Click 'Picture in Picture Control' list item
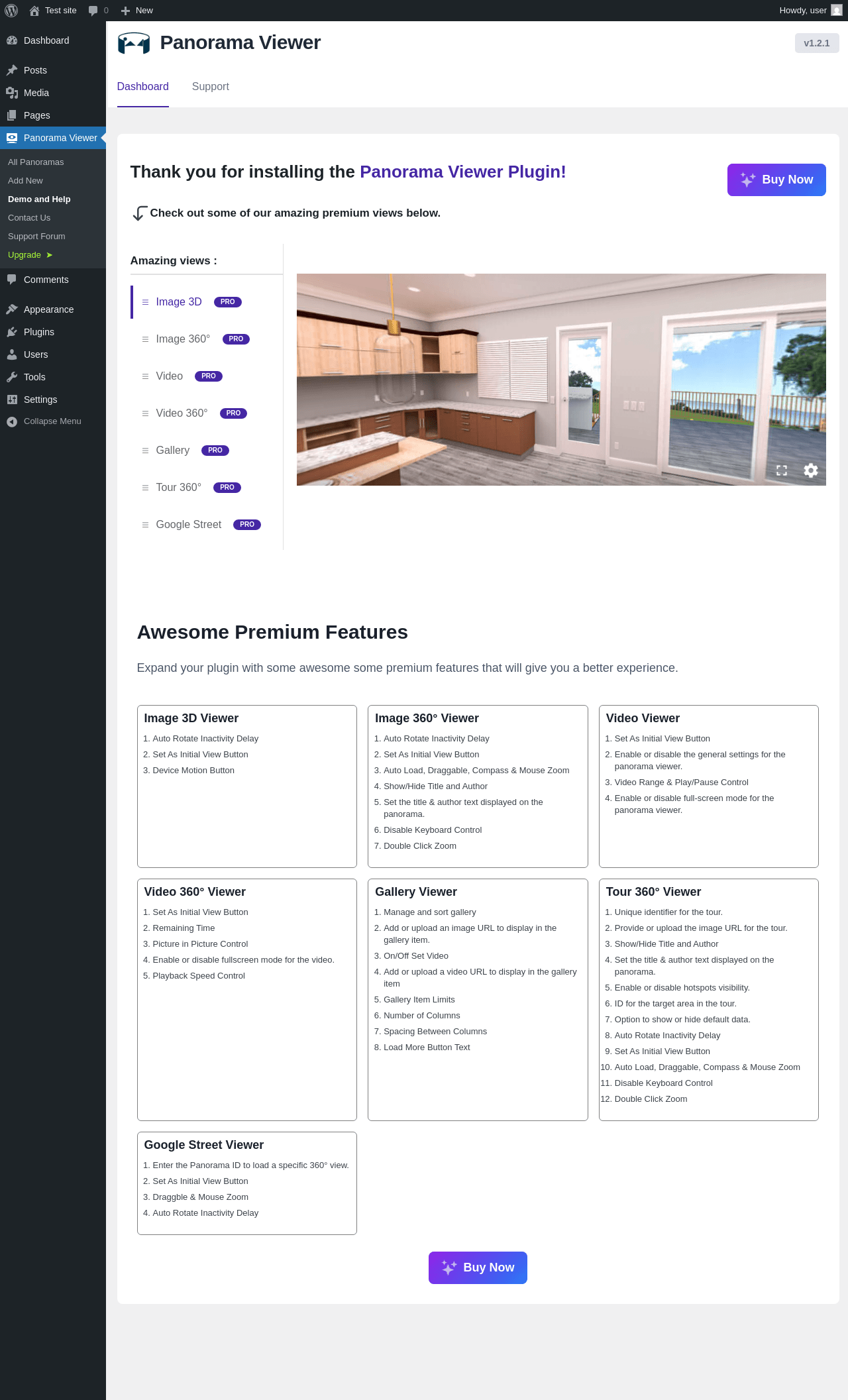 click(x=200, y=944)
